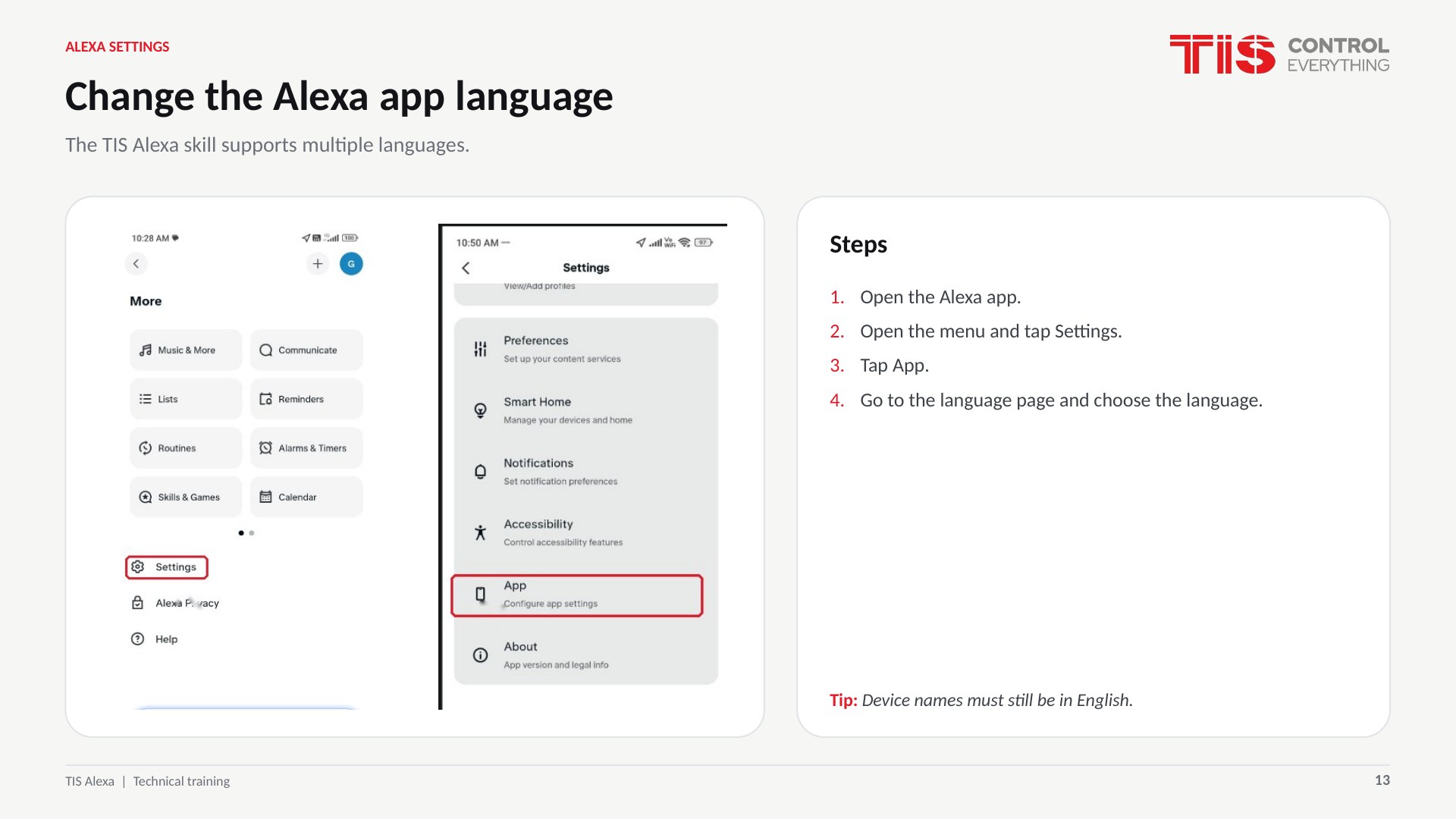
Task: Click the battery icon on Settings screen
Action: click(704, 243)
